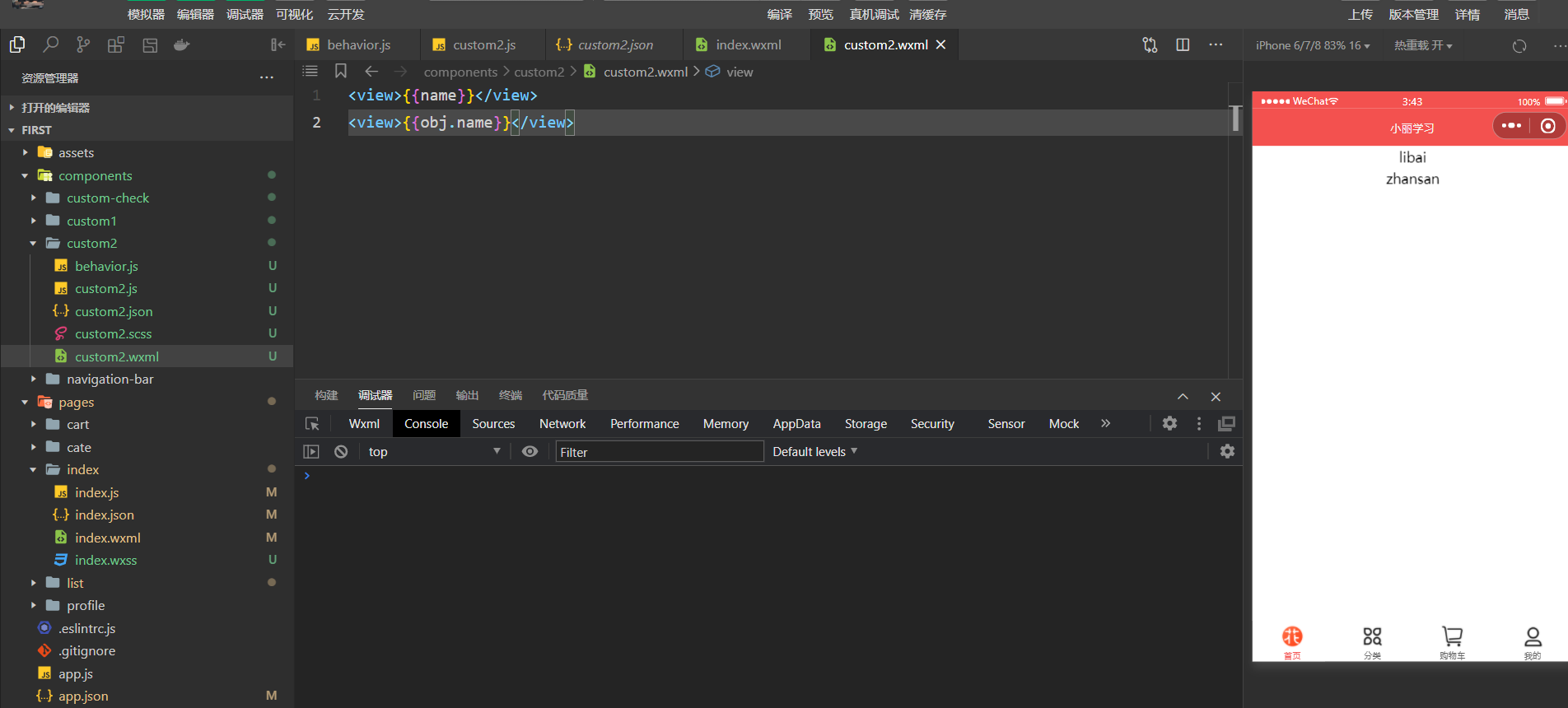This screenshot has height=708, width=1568.
Task: Open the Storage devtools tab
Action: (x=866, y=423)
